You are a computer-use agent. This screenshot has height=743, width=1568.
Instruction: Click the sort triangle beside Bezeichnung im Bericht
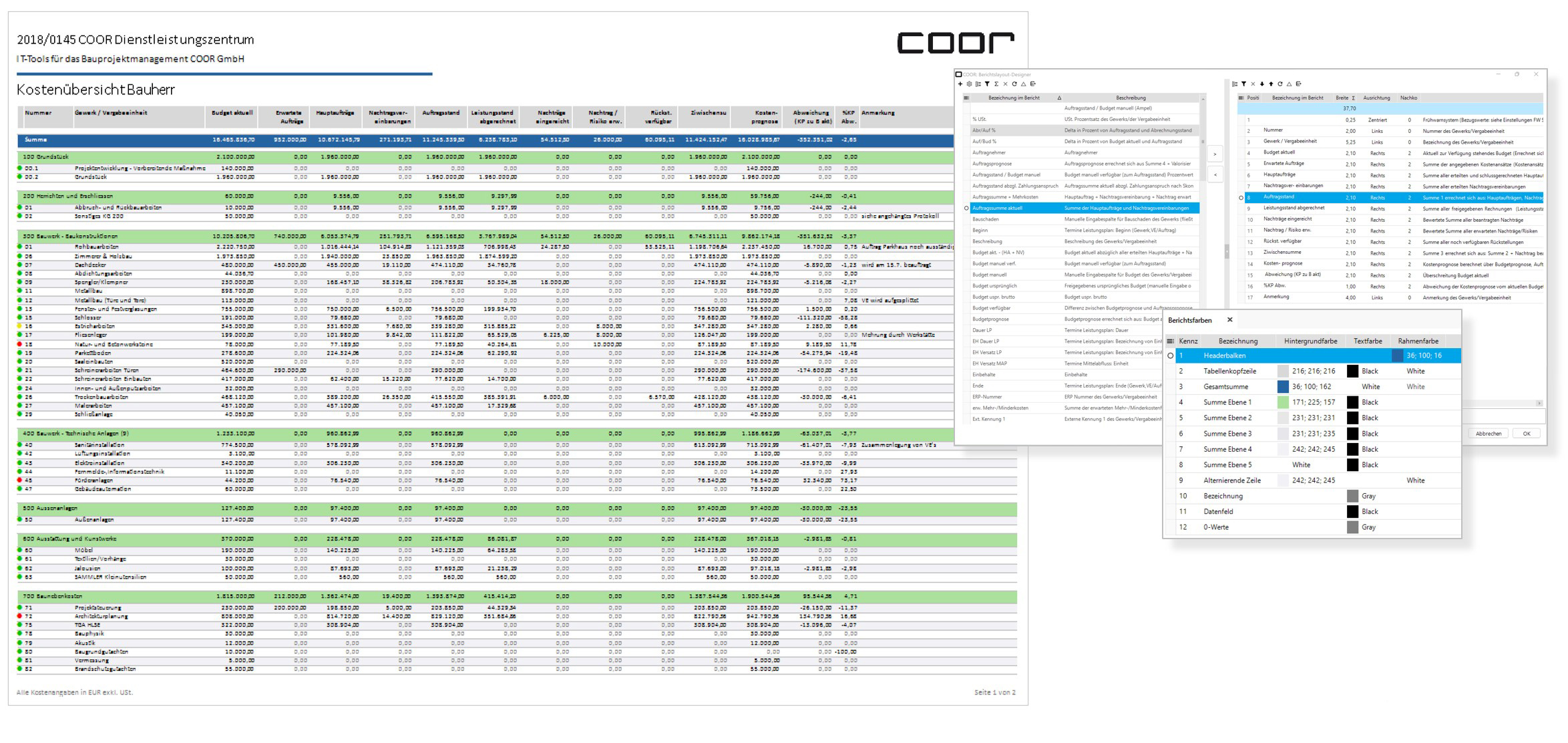pos(1059,98)
